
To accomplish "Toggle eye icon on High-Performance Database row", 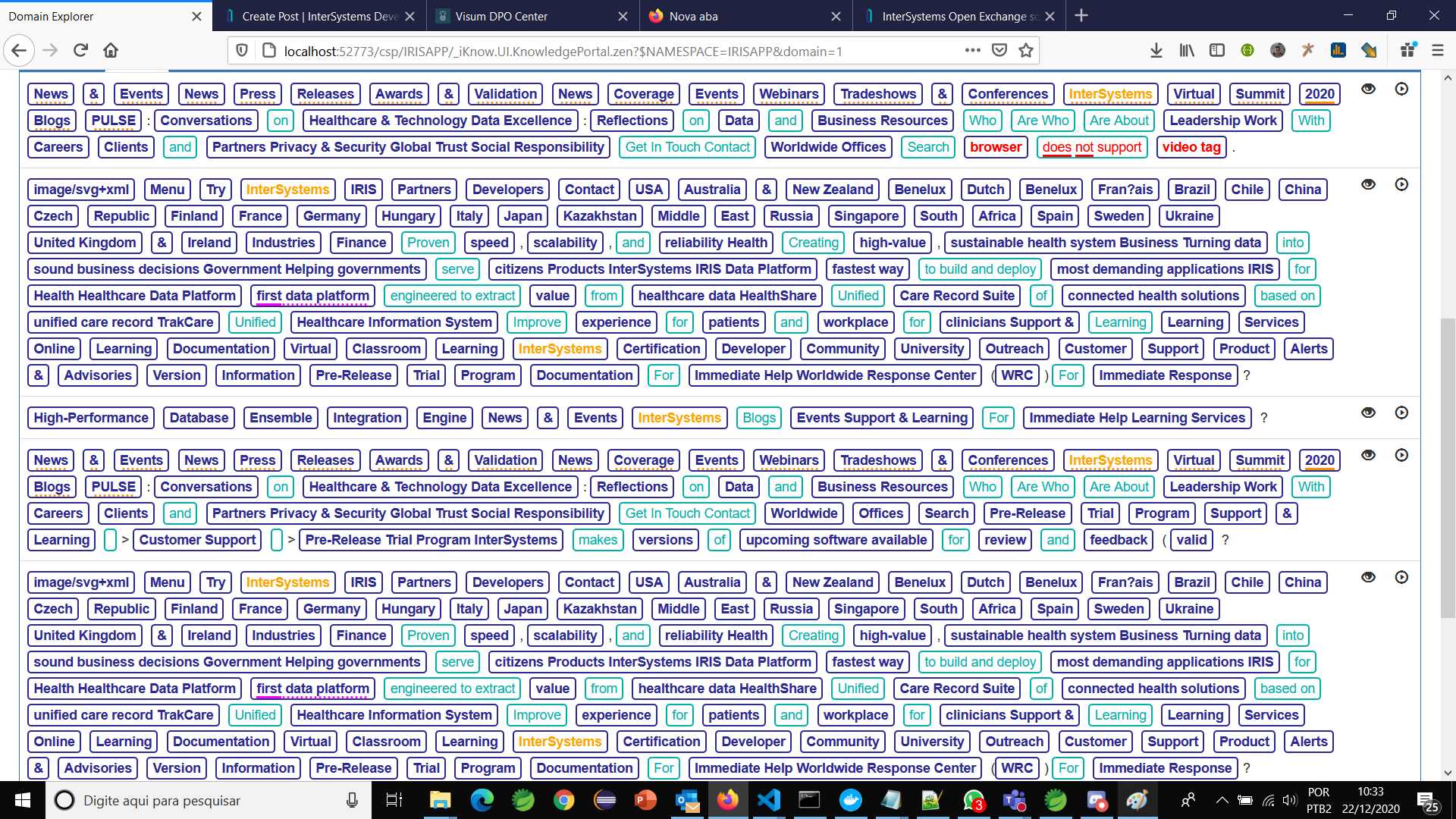I will click(x=1368, y=413).
